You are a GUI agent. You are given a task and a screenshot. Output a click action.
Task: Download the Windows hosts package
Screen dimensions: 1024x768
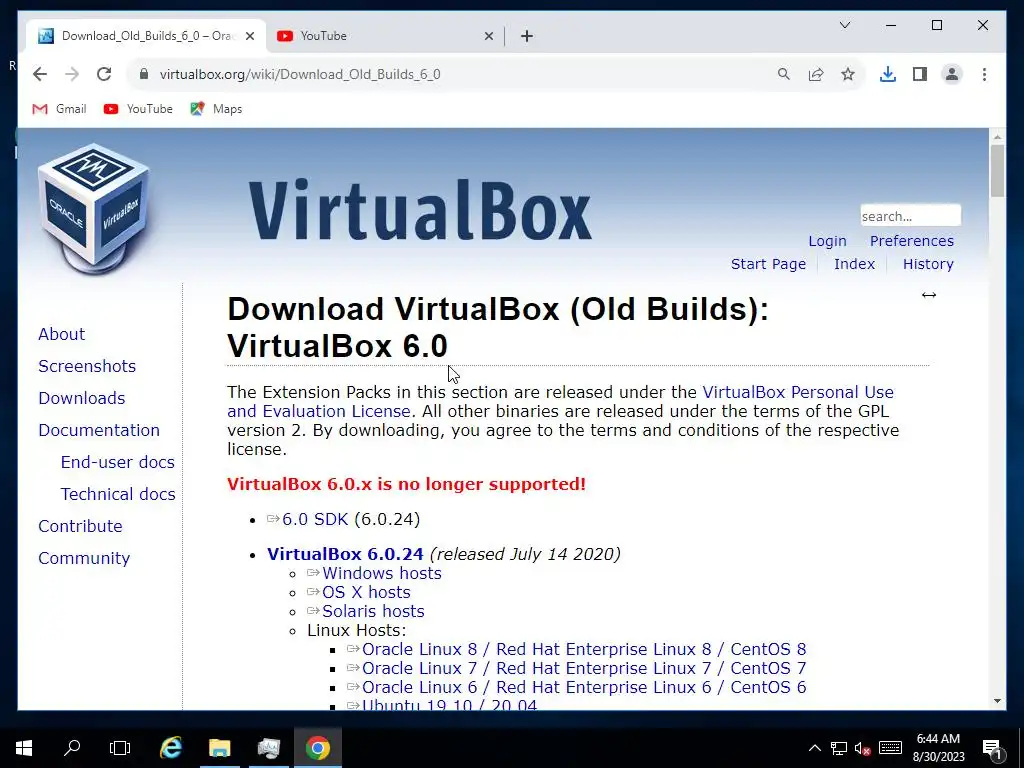tap(382, 573)
